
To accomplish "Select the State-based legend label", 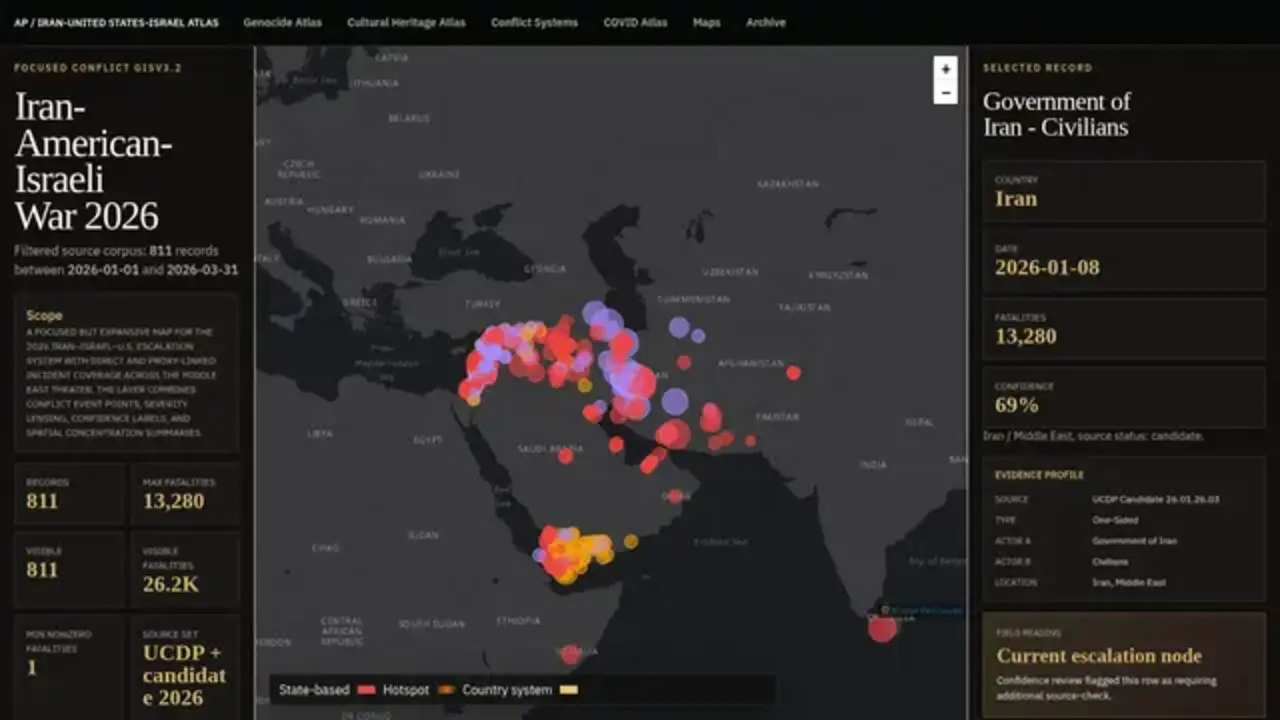I will 314,690.
